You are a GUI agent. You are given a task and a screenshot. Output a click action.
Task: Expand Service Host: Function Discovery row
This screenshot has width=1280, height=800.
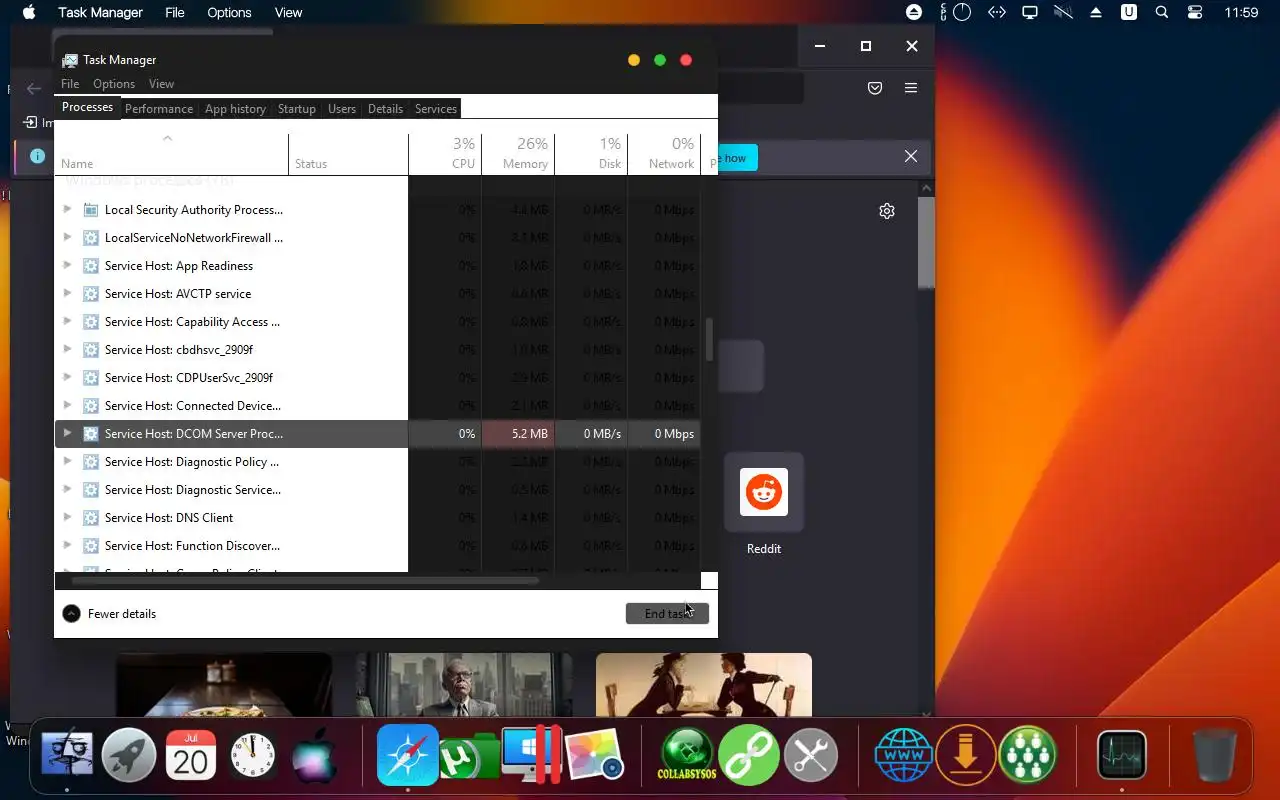tap(67, 546)
